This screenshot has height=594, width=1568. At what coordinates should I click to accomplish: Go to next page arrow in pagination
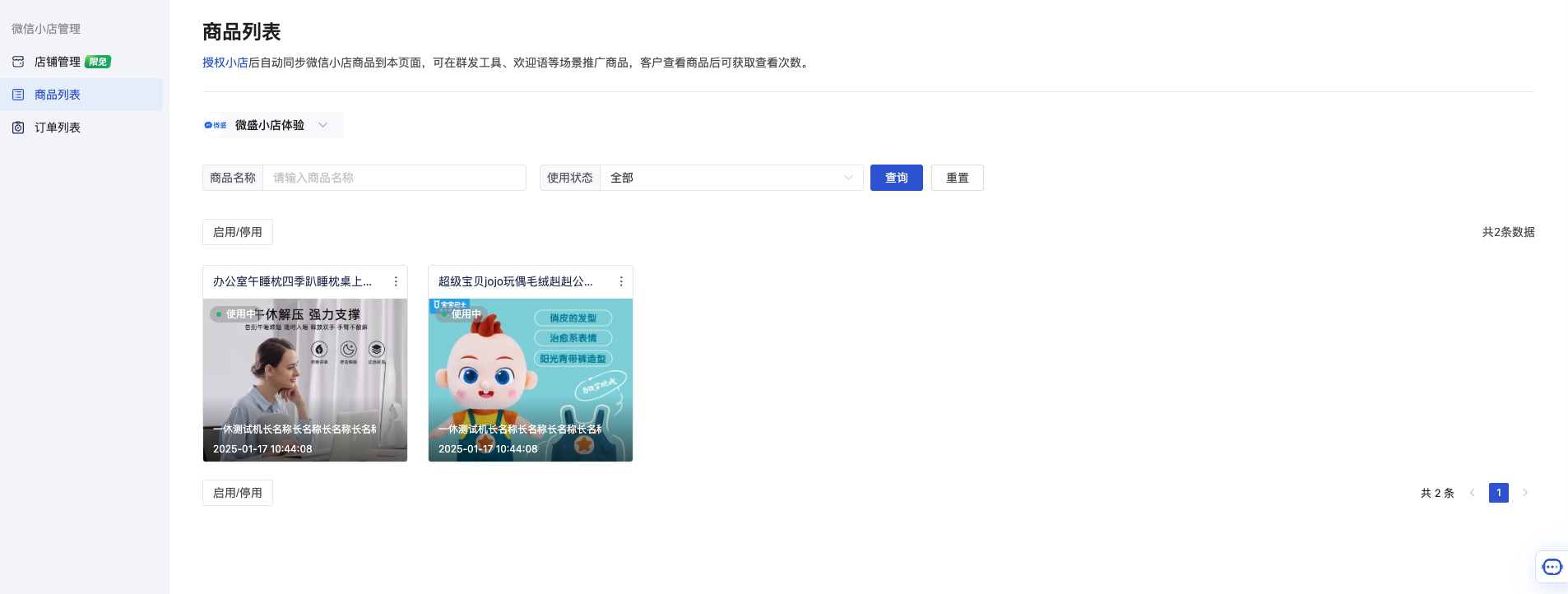(1525, 493)
